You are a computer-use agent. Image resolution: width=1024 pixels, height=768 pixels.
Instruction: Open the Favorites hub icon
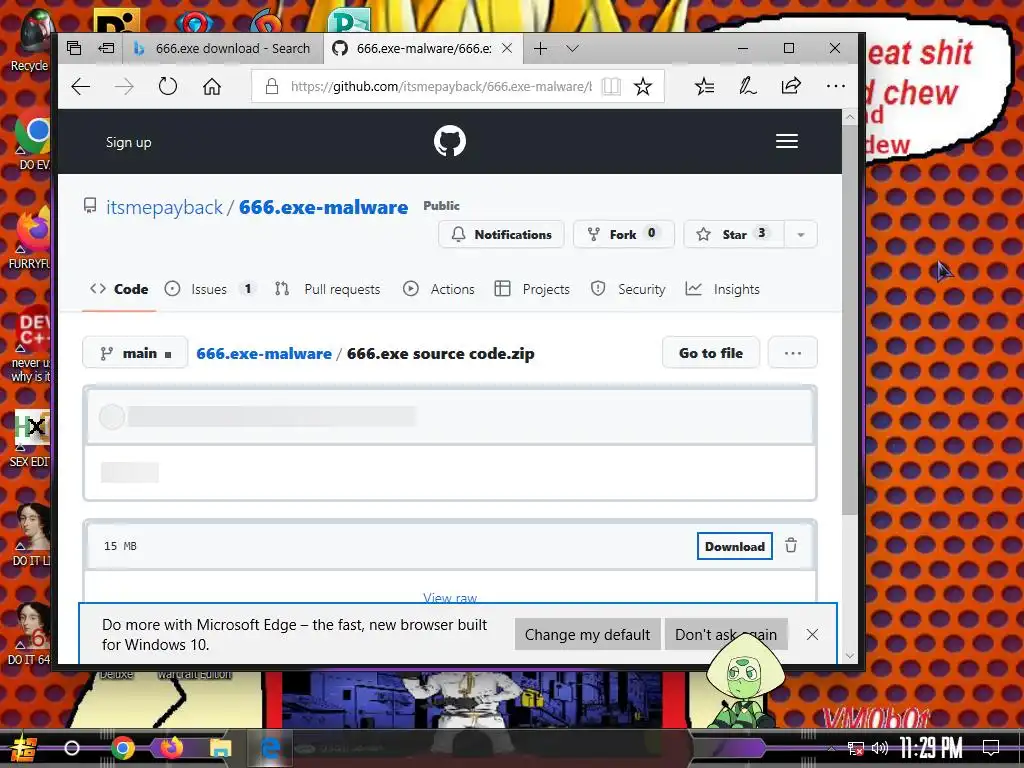click(x=704, y=86)
